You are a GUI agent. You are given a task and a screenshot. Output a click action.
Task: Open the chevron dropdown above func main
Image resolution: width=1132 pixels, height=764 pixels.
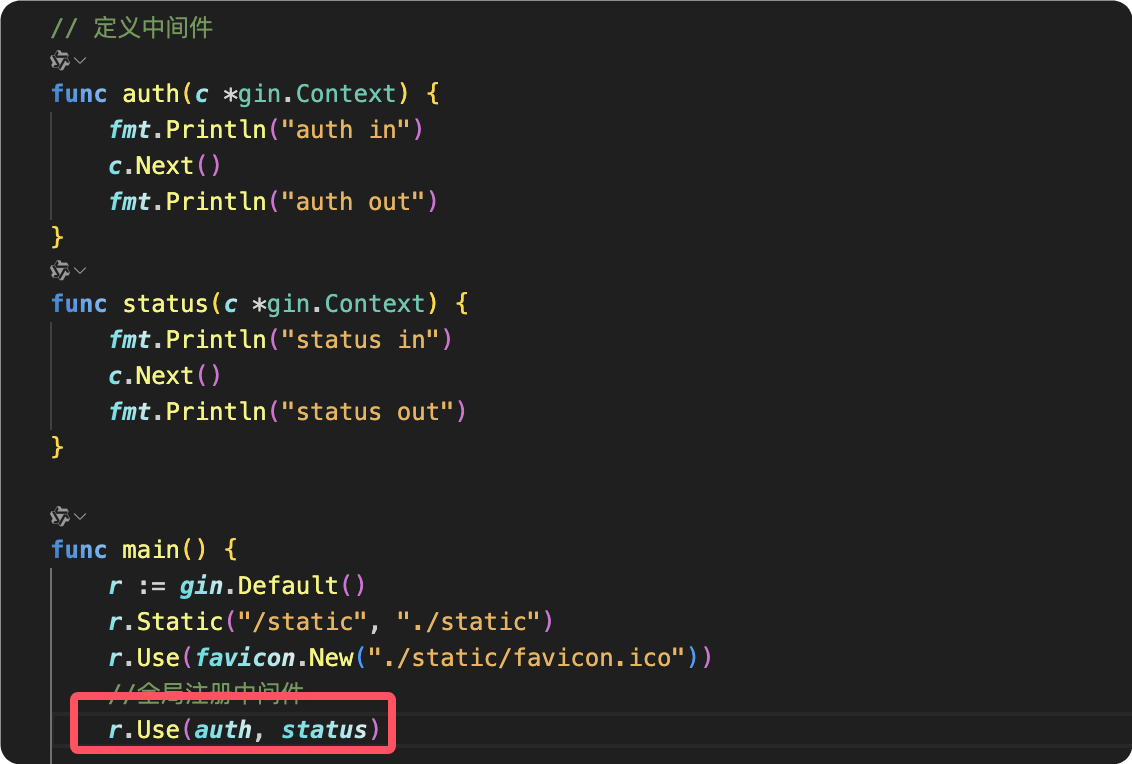click(80, 517)
